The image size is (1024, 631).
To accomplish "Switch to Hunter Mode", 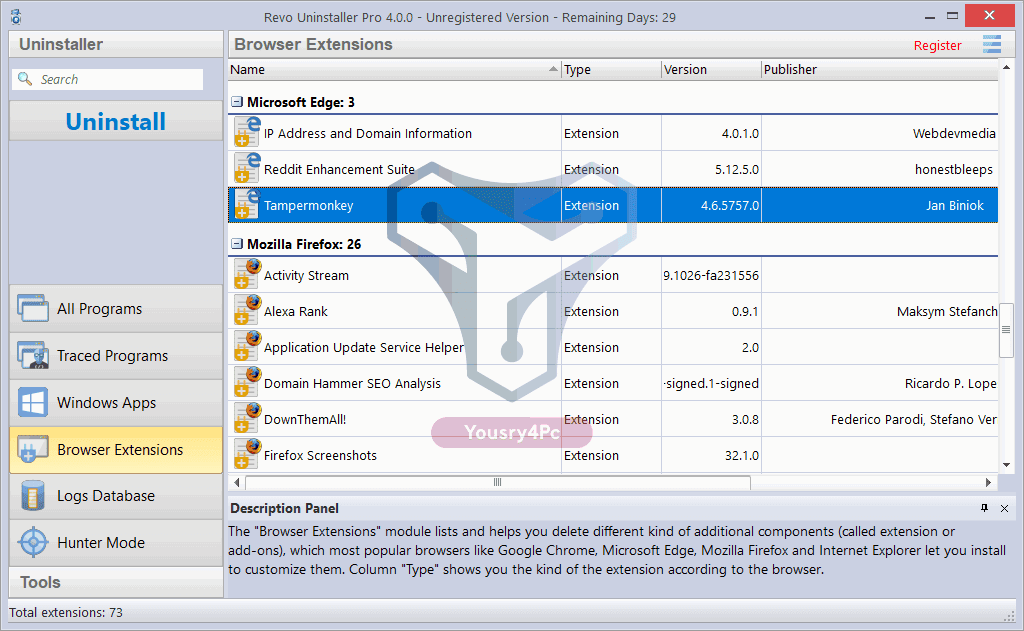I will click(116, 543).
